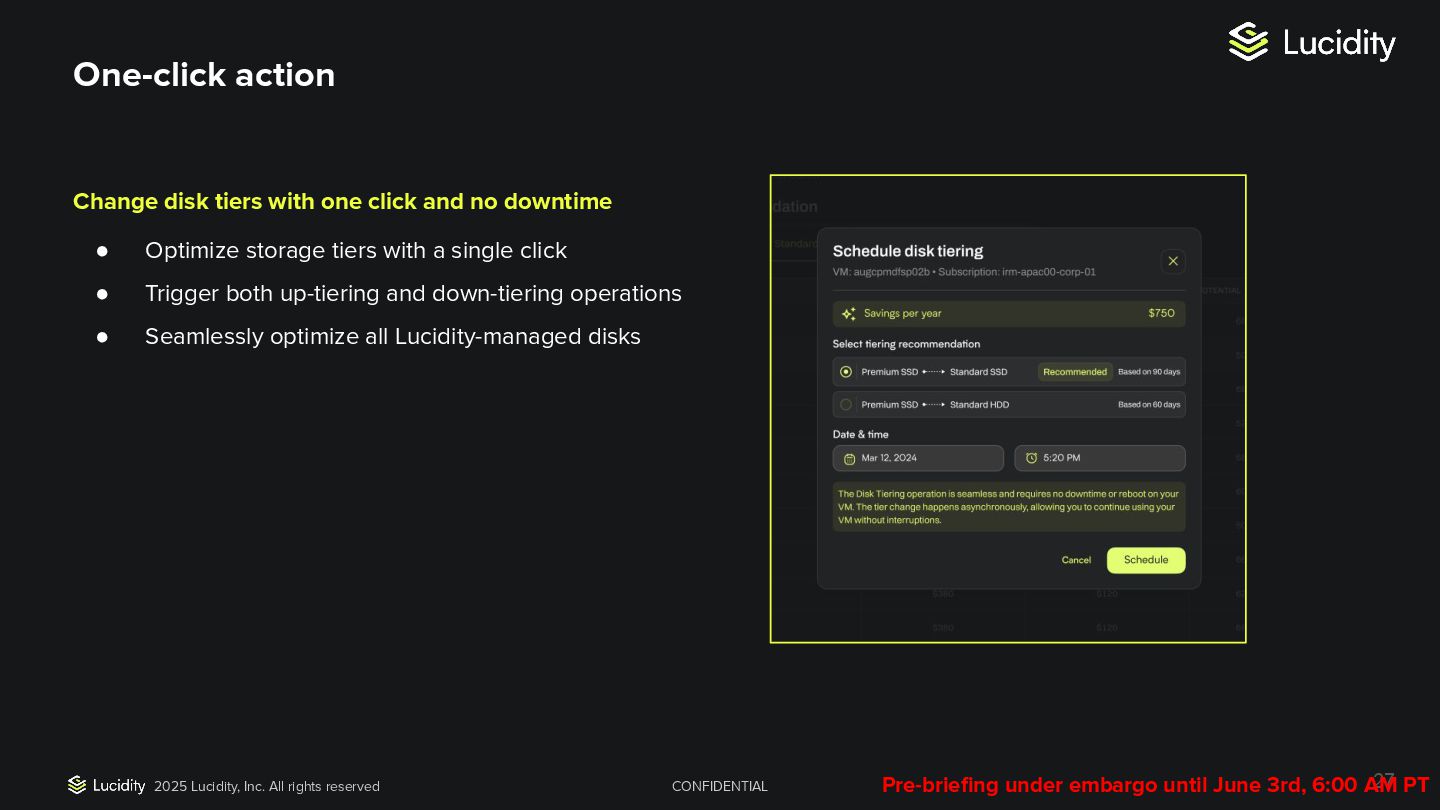The image size is (1440, 810).
Task: Click the "Schedule disk tiering" dialog title
Action: [908, 251]
